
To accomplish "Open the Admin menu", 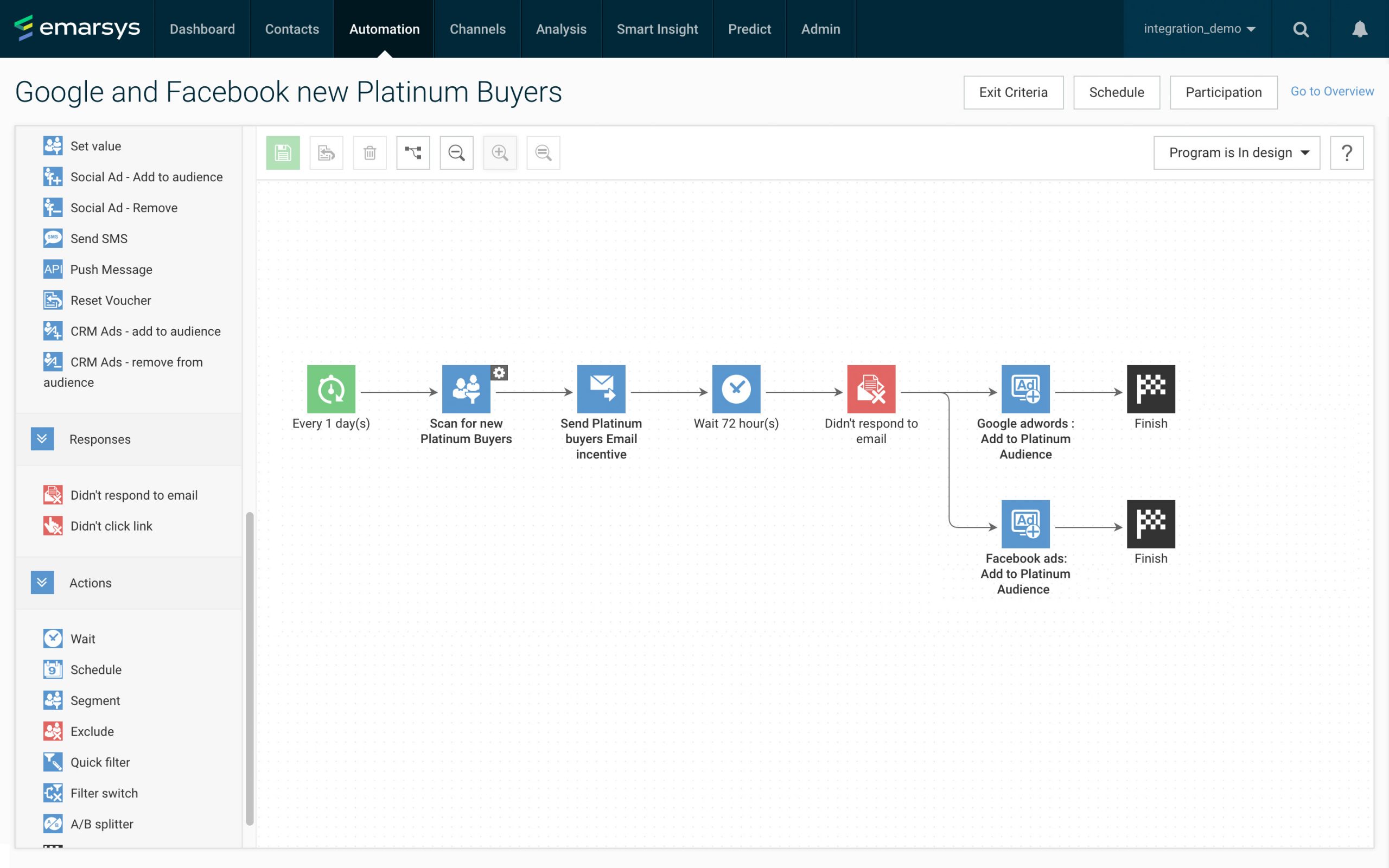I will tap(820, 29).
